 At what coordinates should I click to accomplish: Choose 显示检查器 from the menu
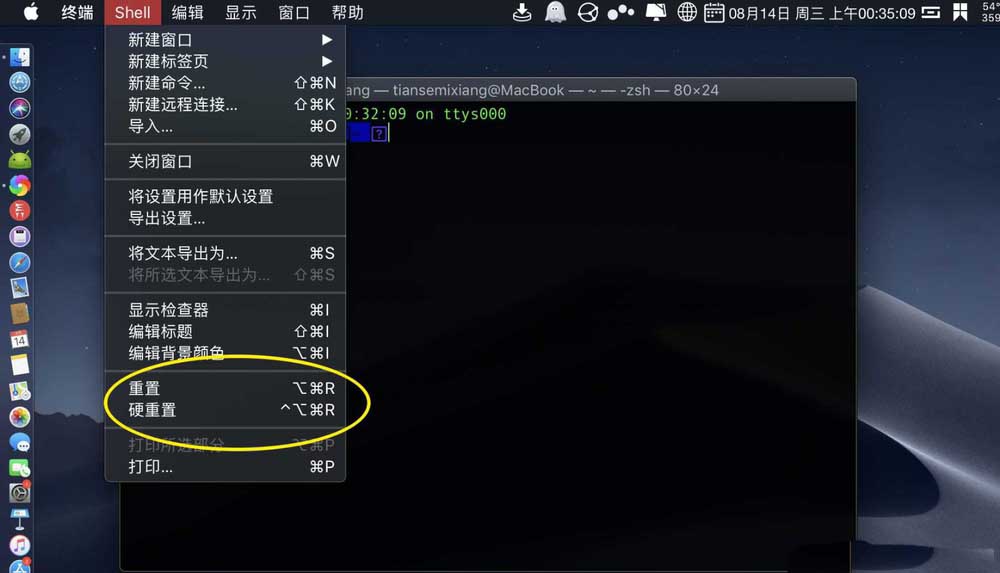225,310
